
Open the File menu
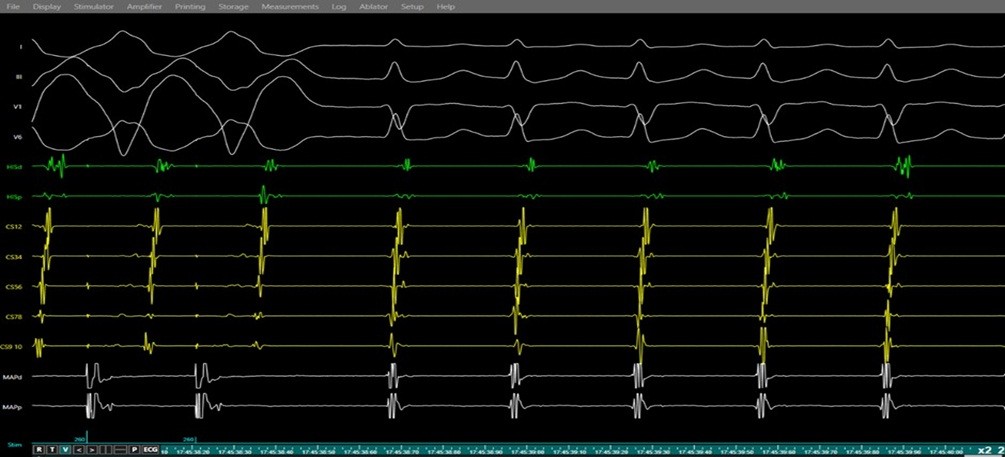coord(13,7)
